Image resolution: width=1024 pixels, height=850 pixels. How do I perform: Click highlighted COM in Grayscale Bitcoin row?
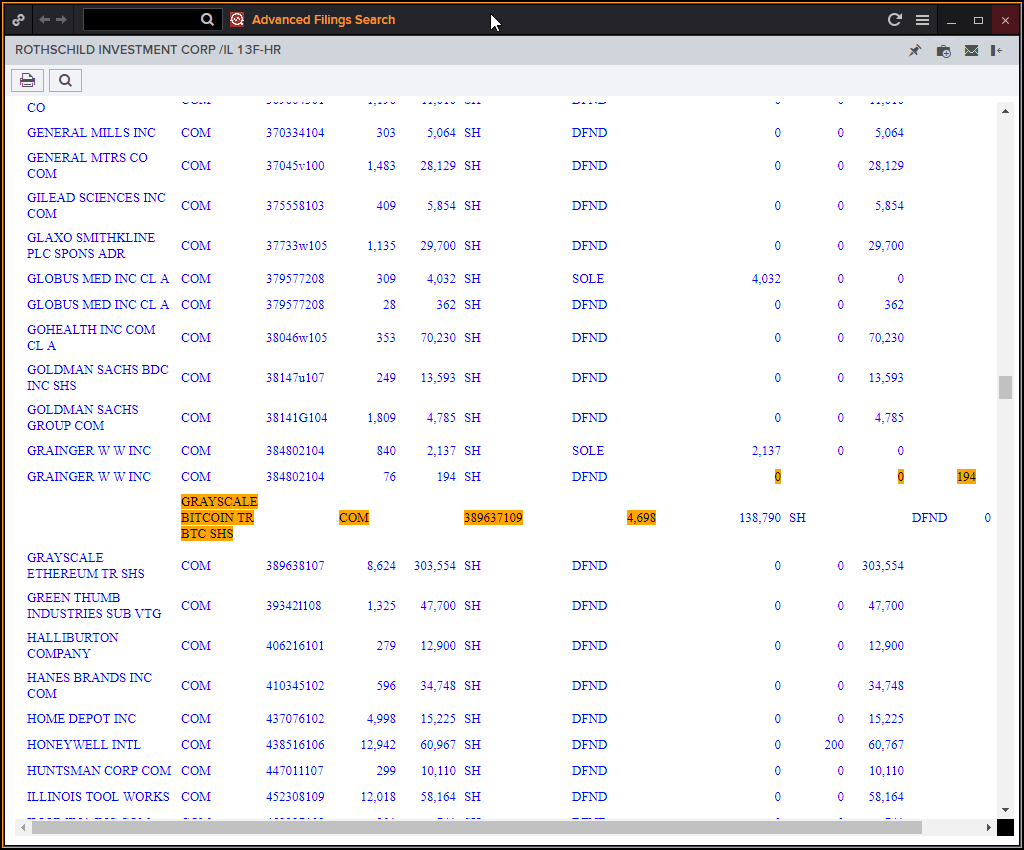[354, 518]
